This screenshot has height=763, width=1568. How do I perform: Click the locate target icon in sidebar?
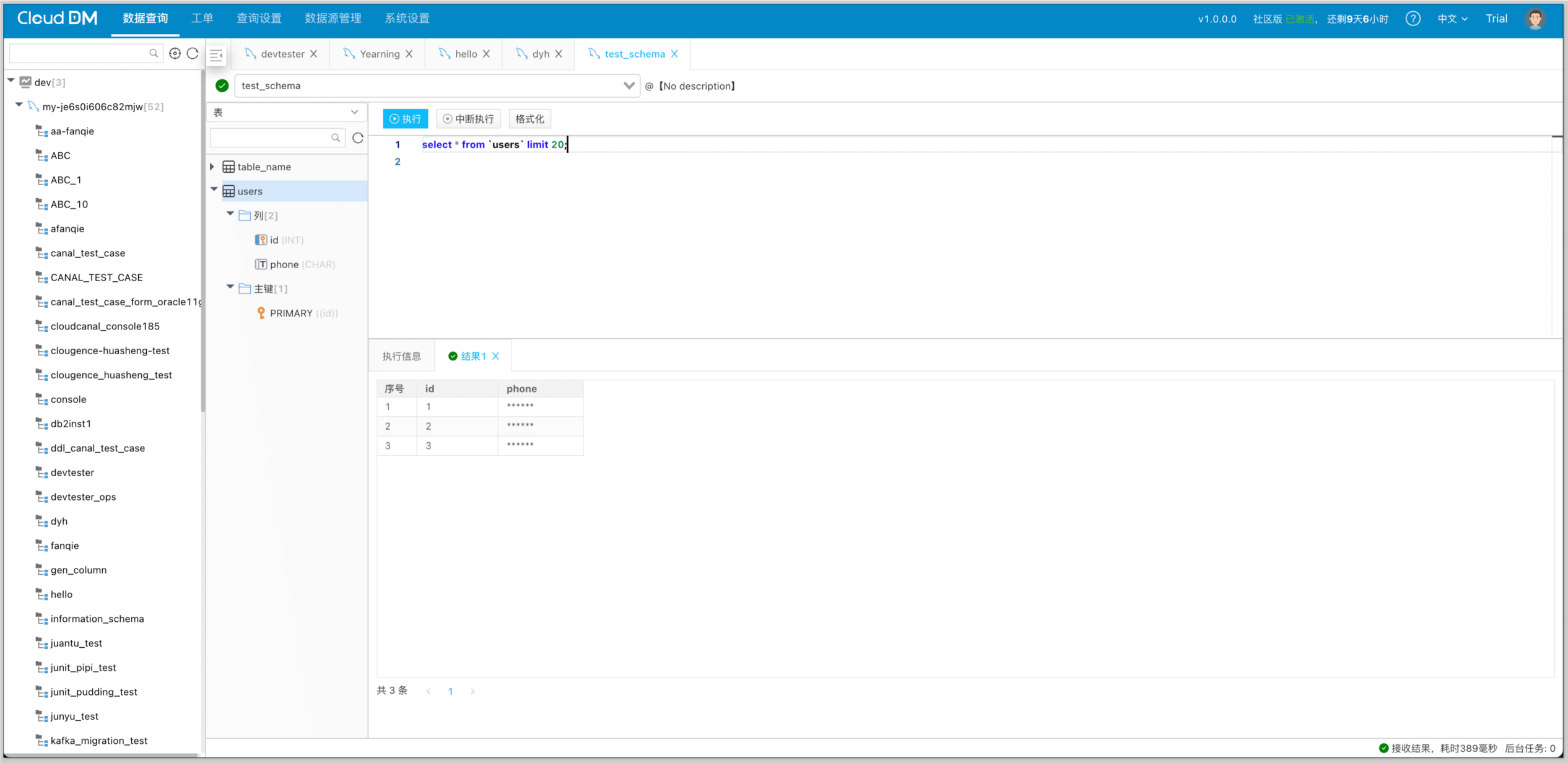tap(175, 54)
